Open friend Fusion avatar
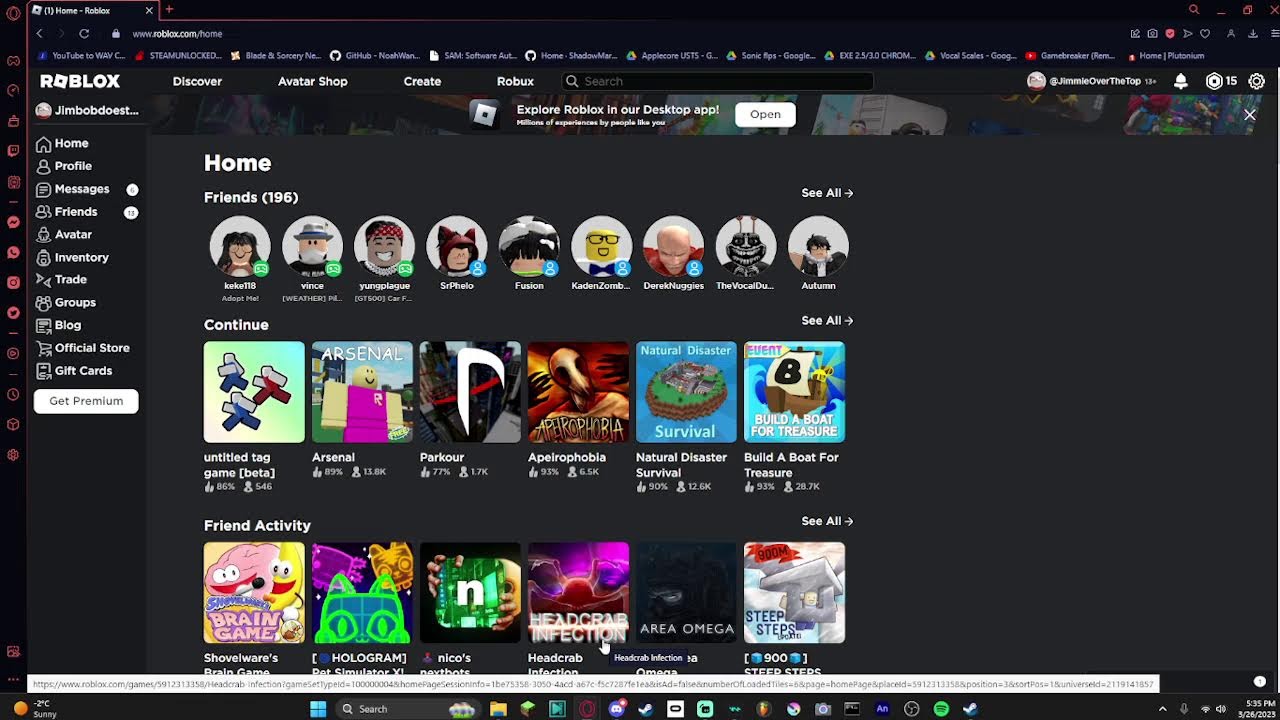The width and height of the screenshot is (1280, 720). [x=529, y=246]
